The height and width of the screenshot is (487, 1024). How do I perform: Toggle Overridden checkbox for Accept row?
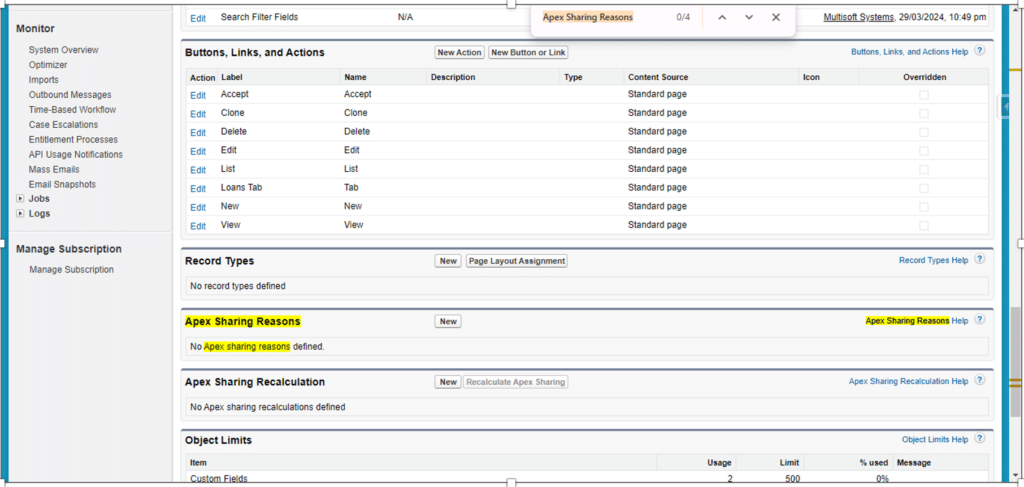[923, 95]
